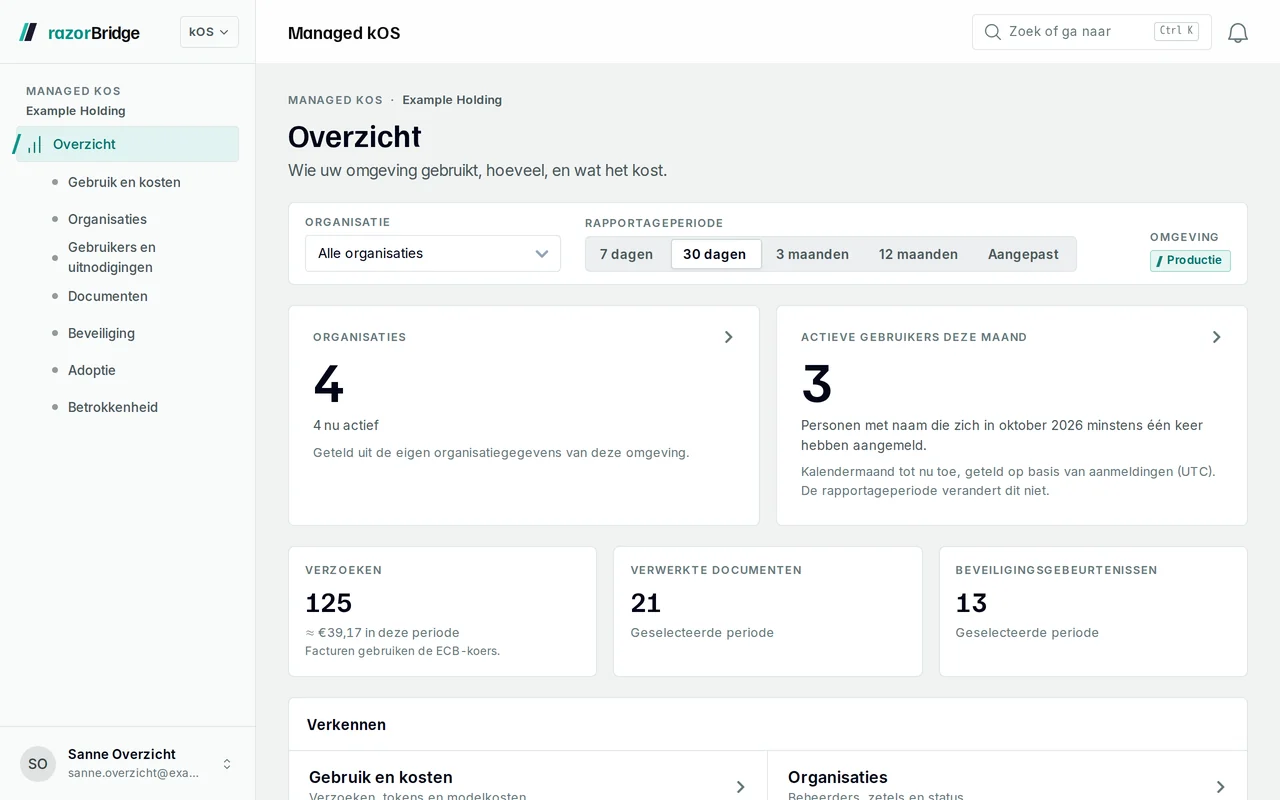Click the Example Holding breadcrumb
1280x800 pixels.
[452, 100]
